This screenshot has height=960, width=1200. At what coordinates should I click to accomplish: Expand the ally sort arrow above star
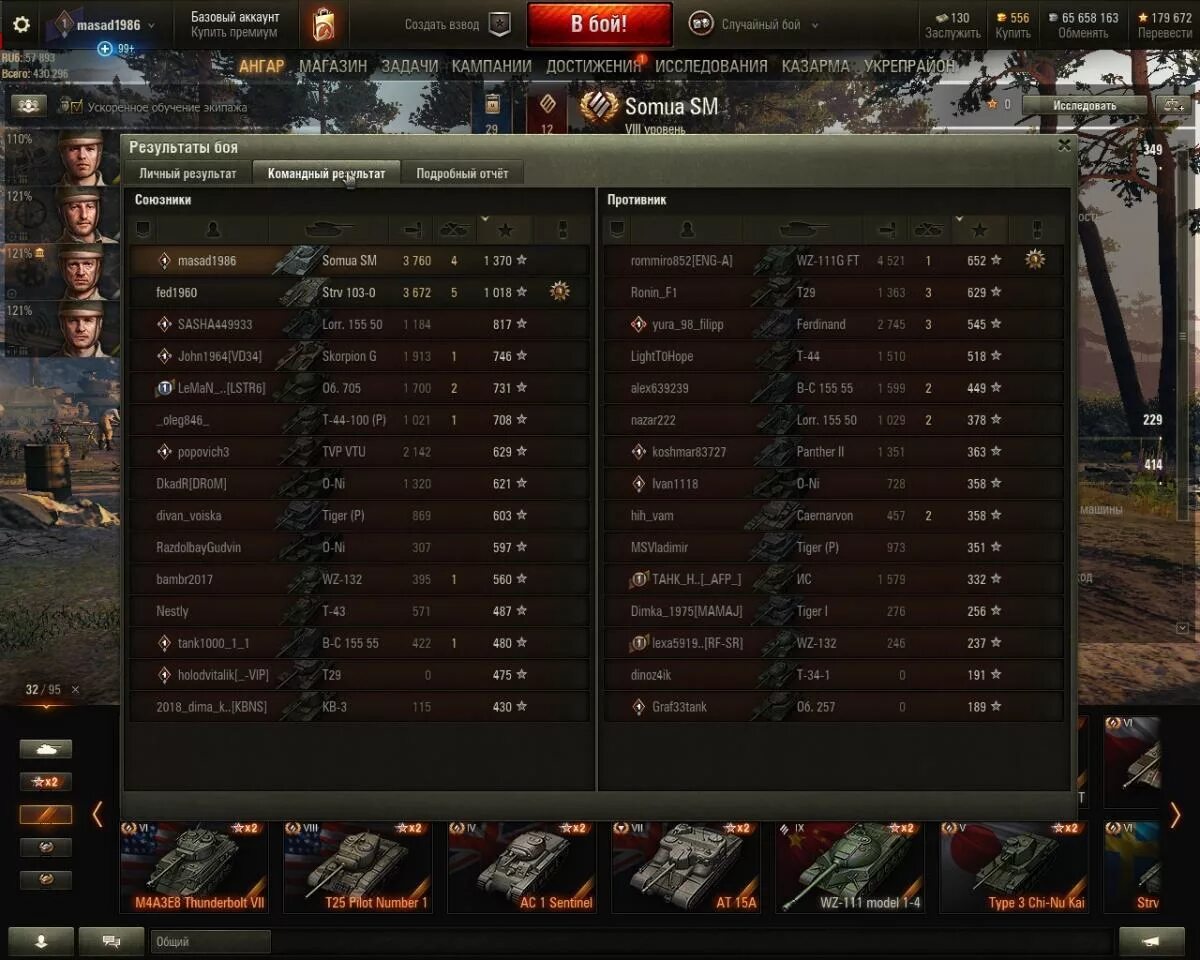(x=485, y=218)
